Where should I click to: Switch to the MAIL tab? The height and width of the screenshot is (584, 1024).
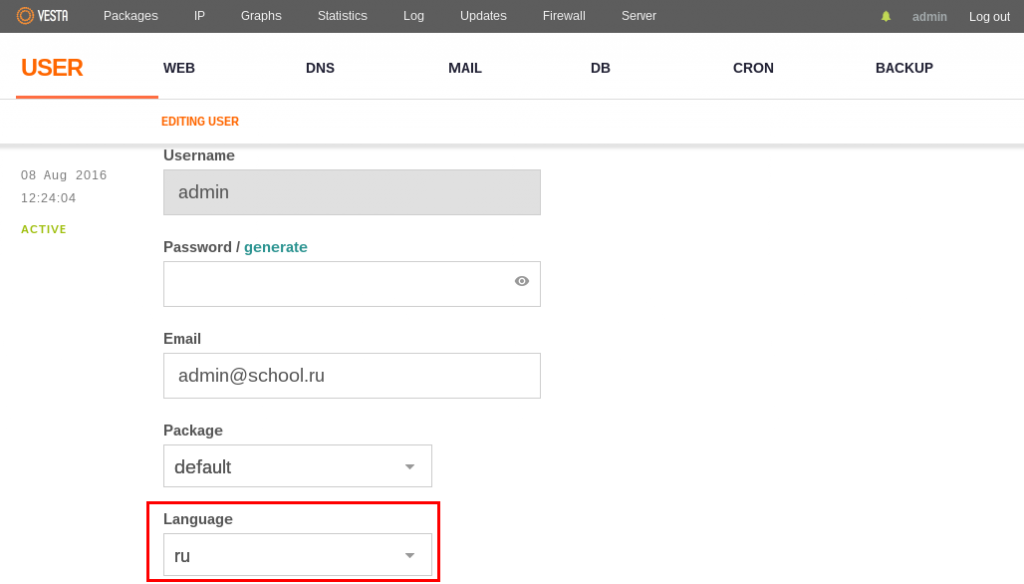[465, 68]
